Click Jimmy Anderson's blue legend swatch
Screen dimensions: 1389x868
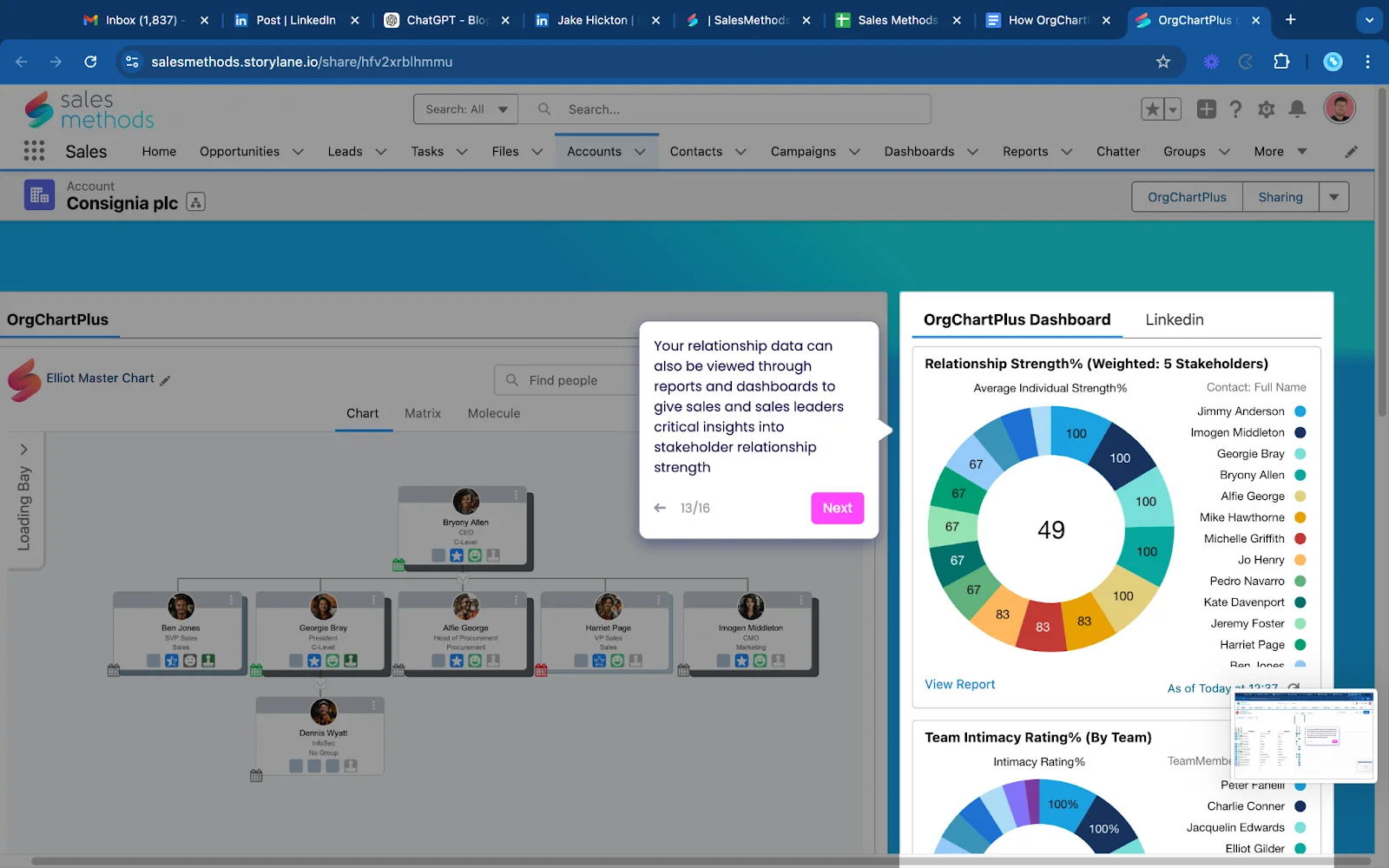pyautogui.click(x=1300, y=411)
